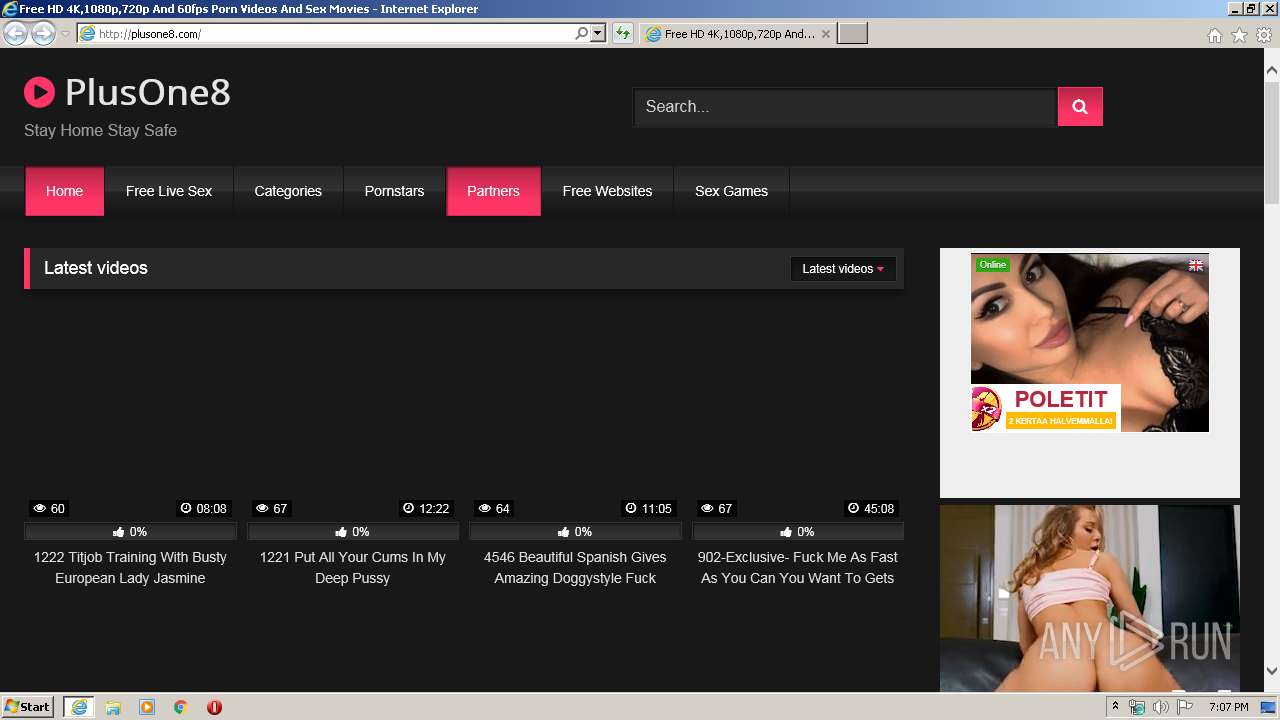Expand the Latest videos sort dropdown
This screenshot has width=1280, height=720.
pos(843,268)
